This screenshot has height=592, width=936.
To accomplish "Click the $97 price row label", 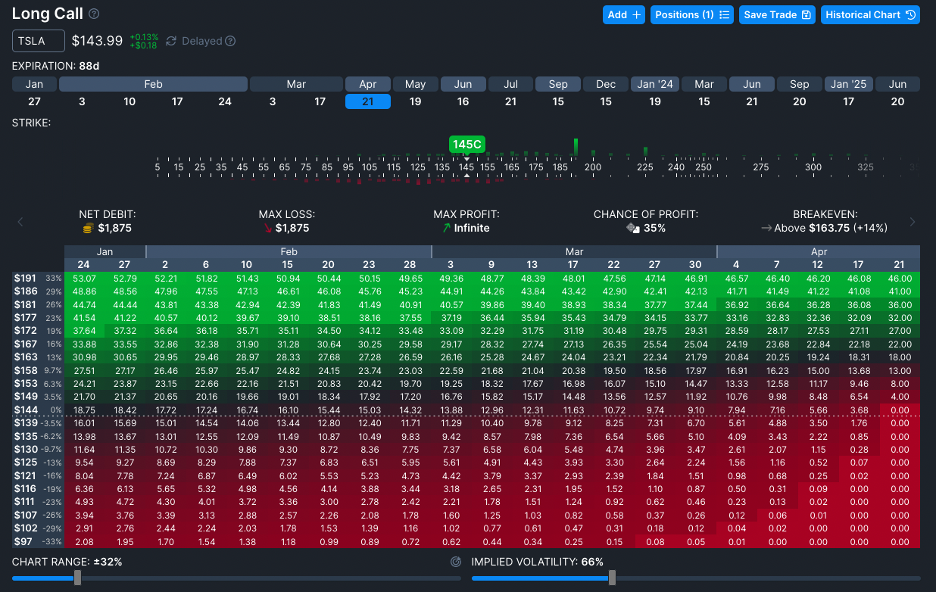I will click(x=23, y=541).
